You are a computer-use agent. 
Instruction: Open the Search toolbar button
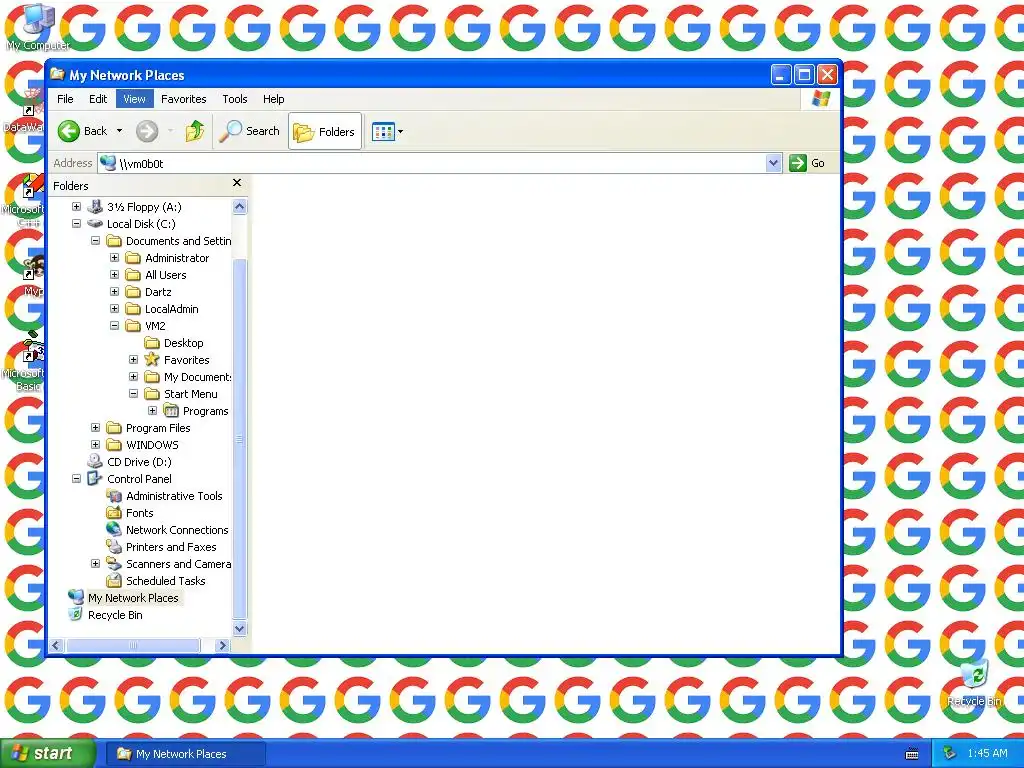249,131
